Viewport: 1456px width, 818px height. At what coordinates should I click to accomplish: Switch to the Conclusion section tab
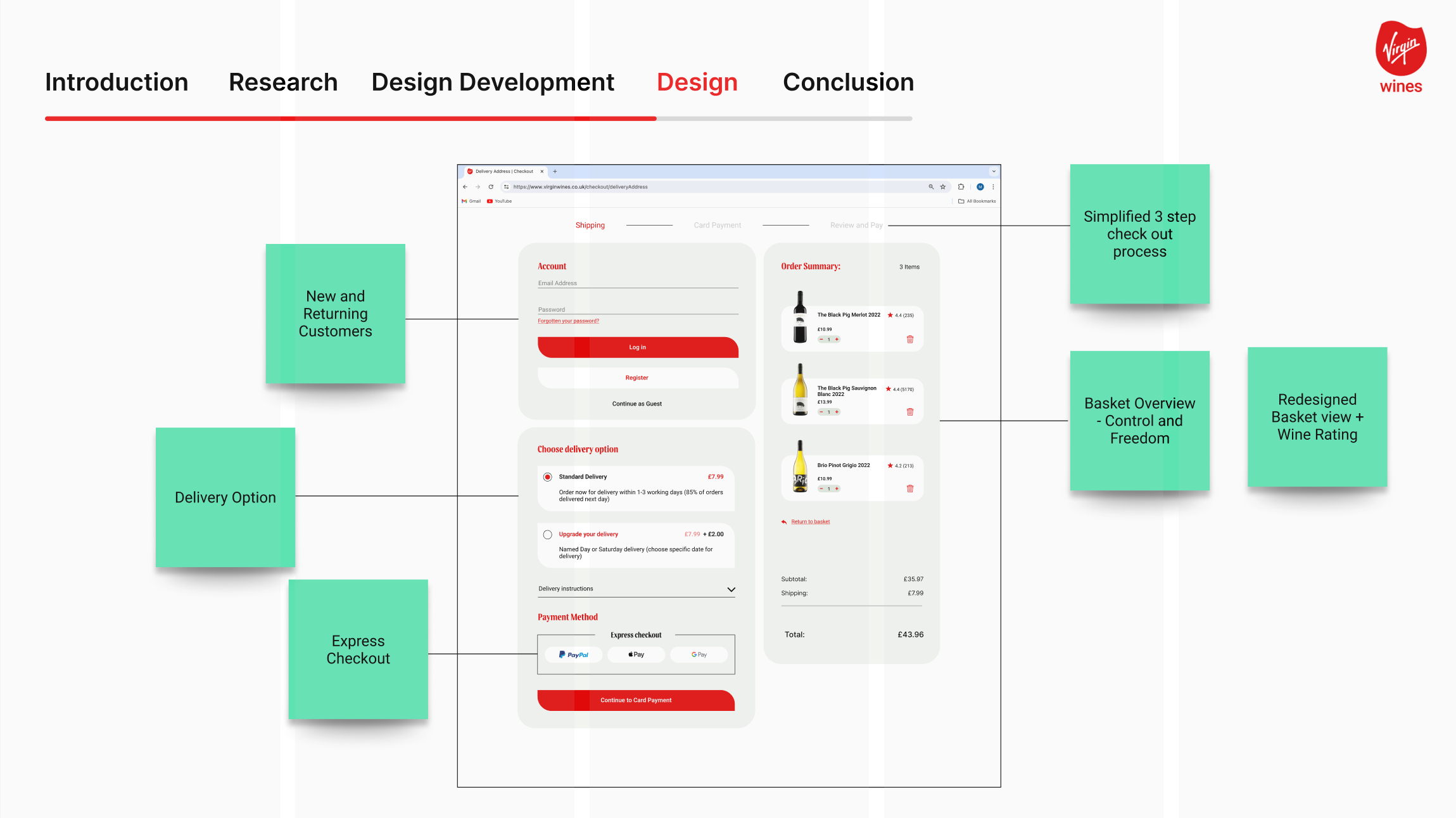point(848,82)
